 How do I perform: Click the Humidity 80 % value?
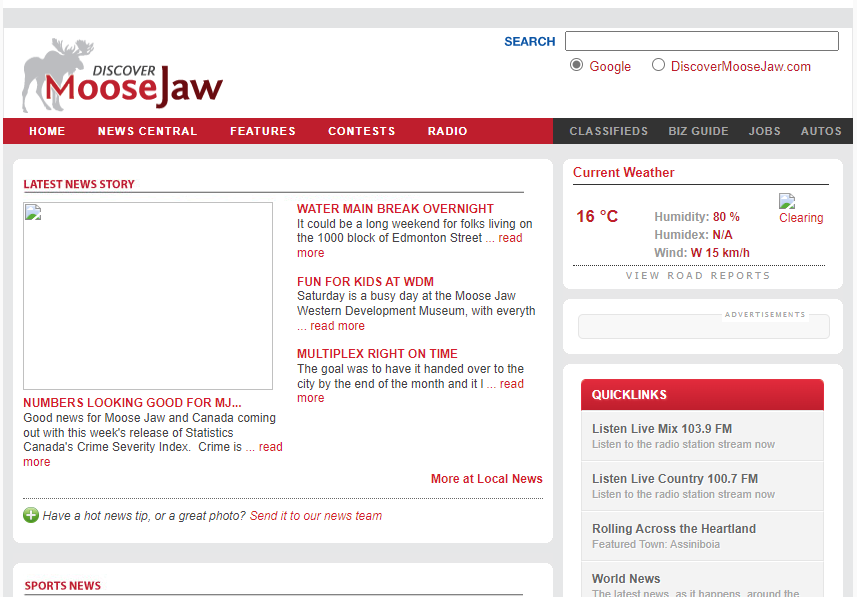pos(726,217)
